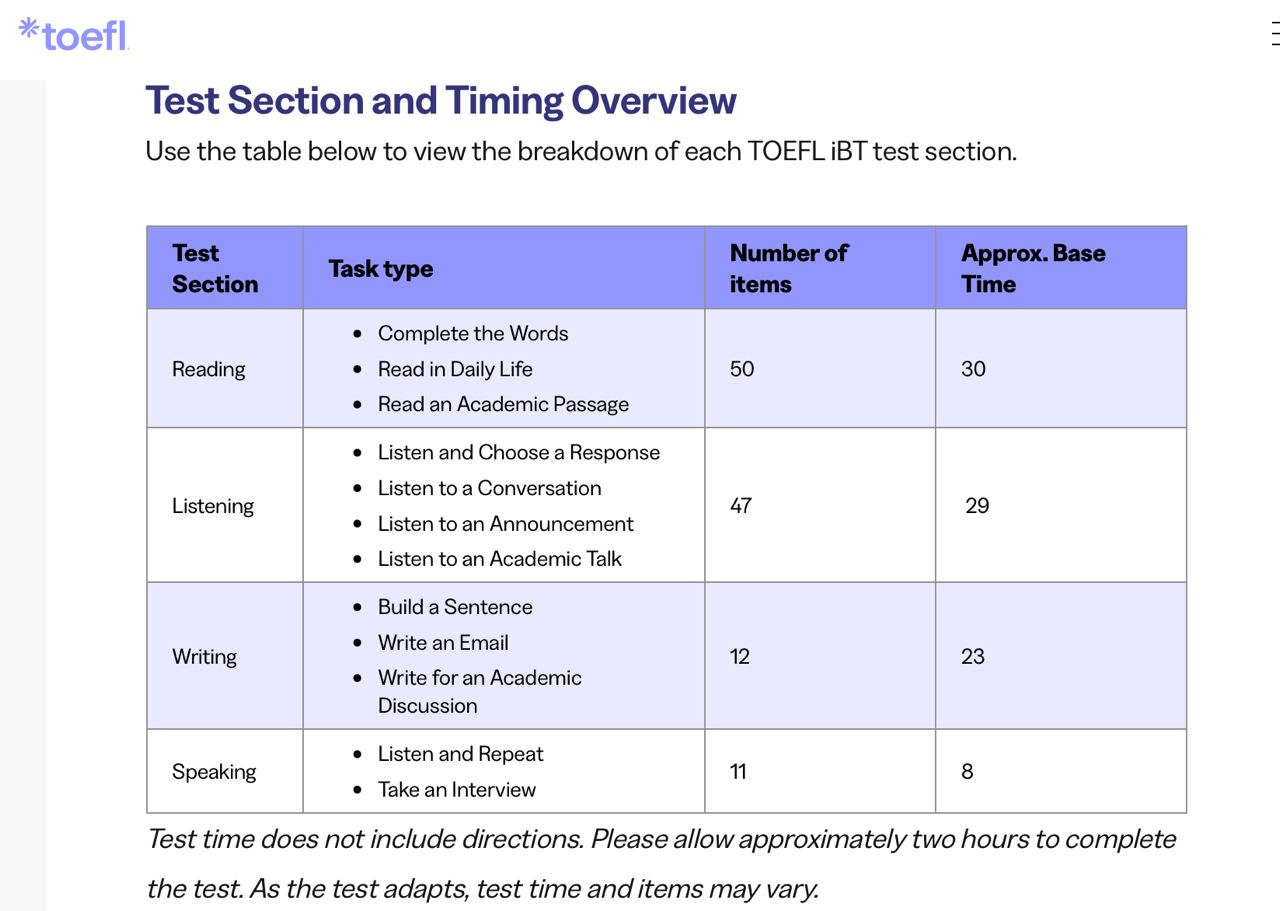Click the Reading row label
This screenshot has width=1280, height=911.
coord(208,369)
